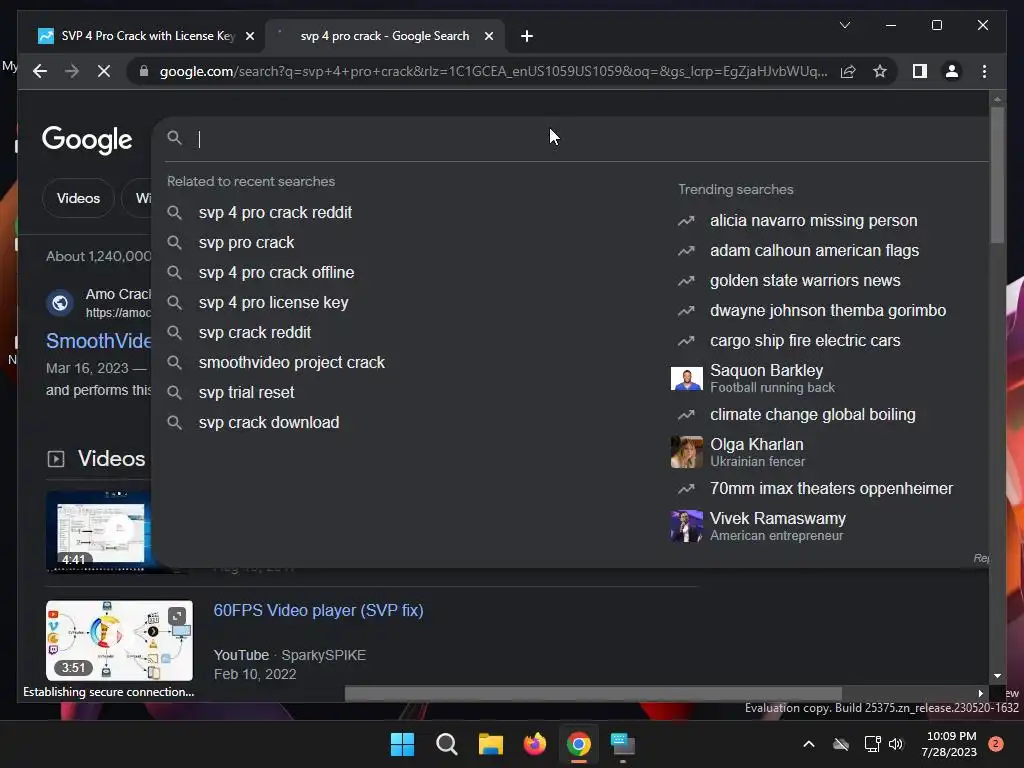The width and height of the screenshot is (1024, 768).
Task: Open trending search golden state warriors news
Action: coord(805,281)
